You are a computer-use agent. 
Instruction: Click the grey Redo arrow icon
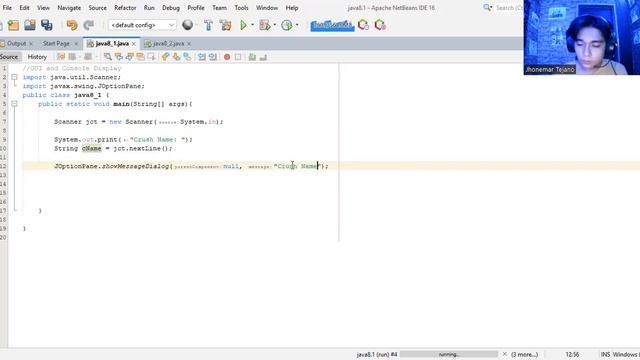89,25
